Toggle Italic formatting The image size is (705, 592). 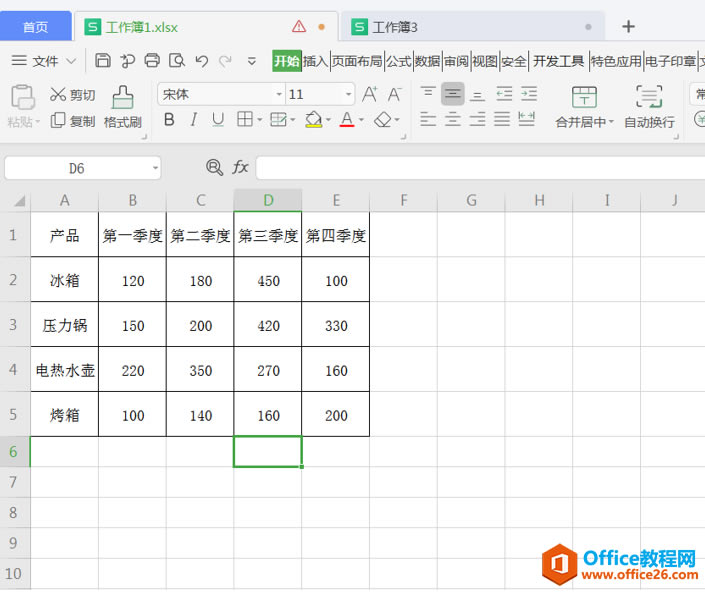pos(193,120)
